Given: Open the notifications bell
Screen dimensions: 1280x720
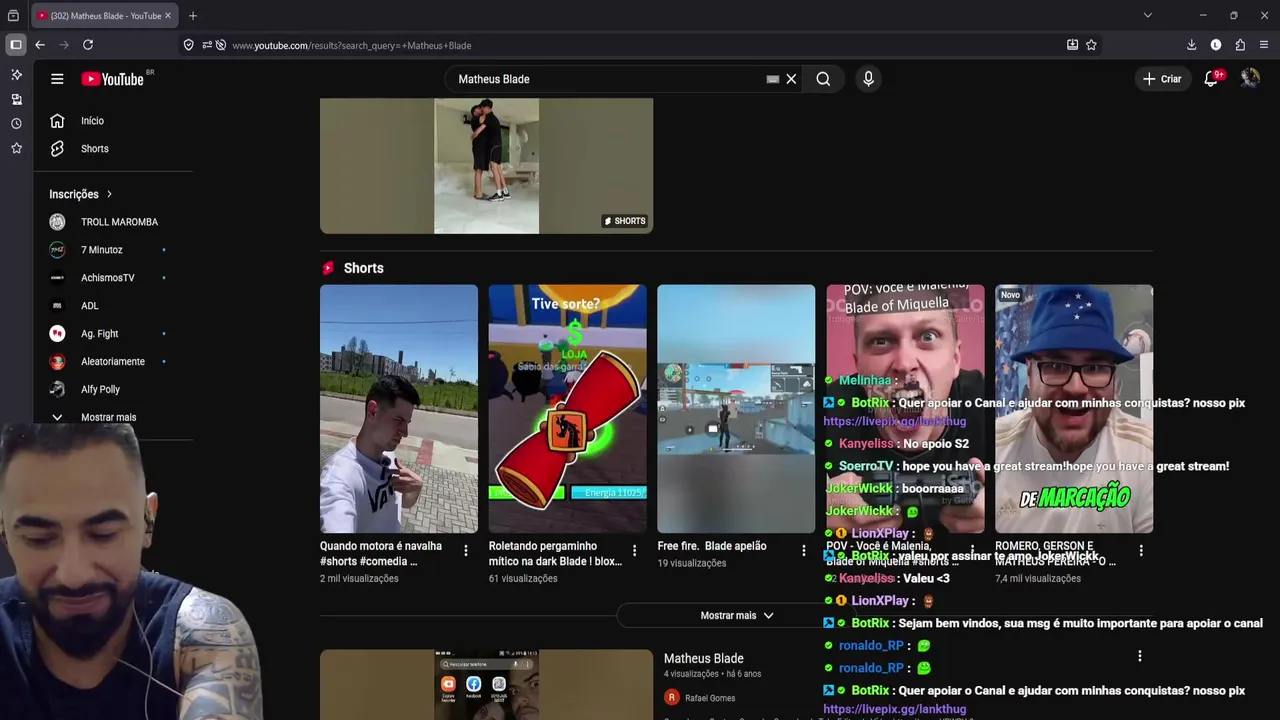Looking at the screenshot, I should click(1211, 79).
